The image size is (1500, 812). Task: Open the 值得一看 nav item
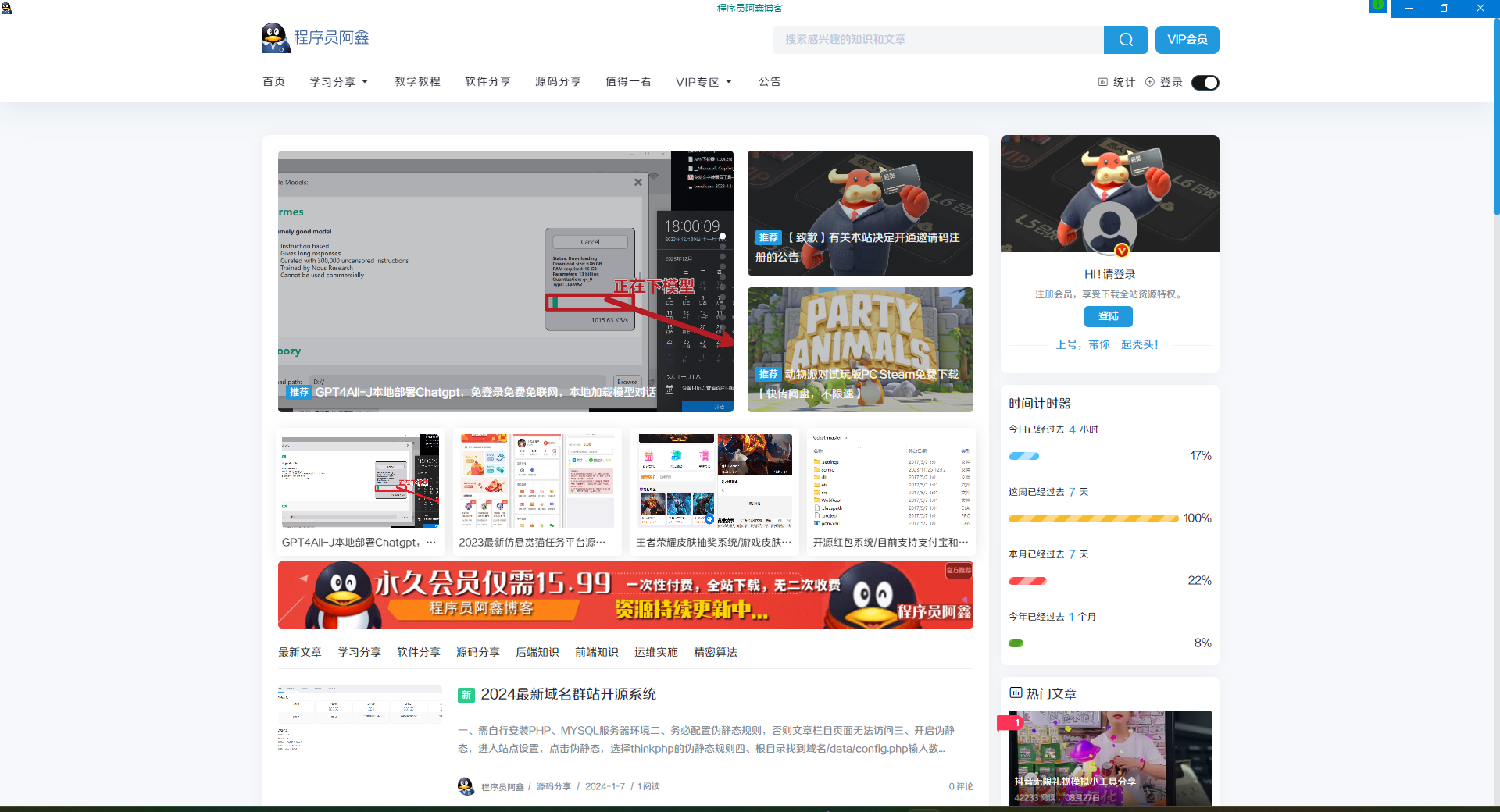(629, 82)
